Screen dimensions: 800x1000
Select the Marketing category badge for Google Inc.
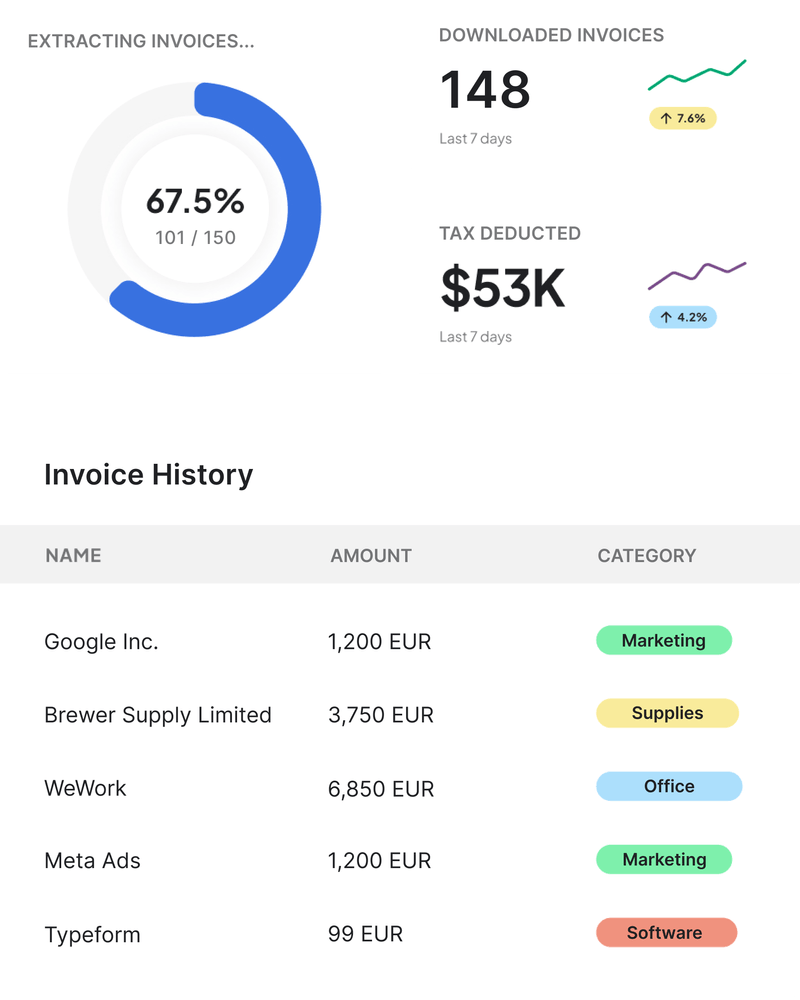(664, 640)
